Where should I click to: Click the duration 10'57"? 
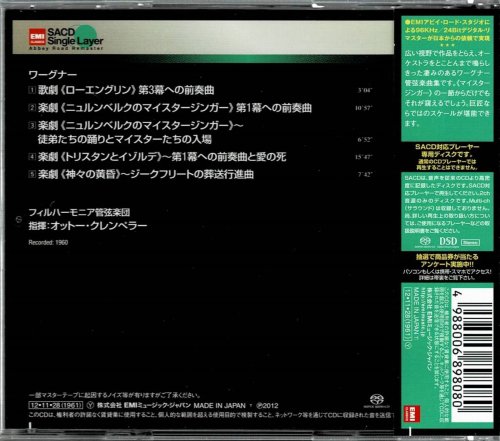click(364, 108)
